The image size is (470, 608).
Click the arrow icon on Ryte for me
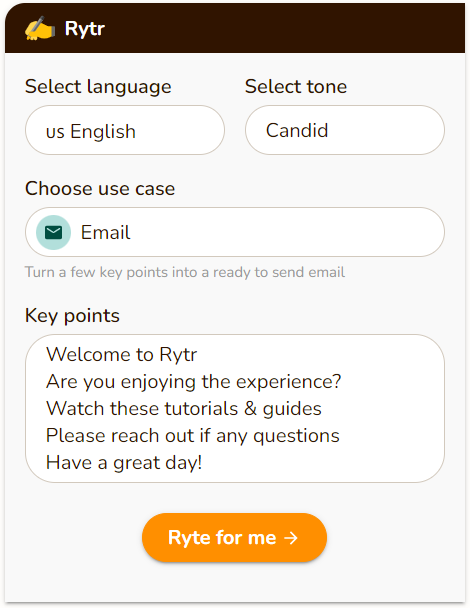pyautogui.click(x=291, y=538)
